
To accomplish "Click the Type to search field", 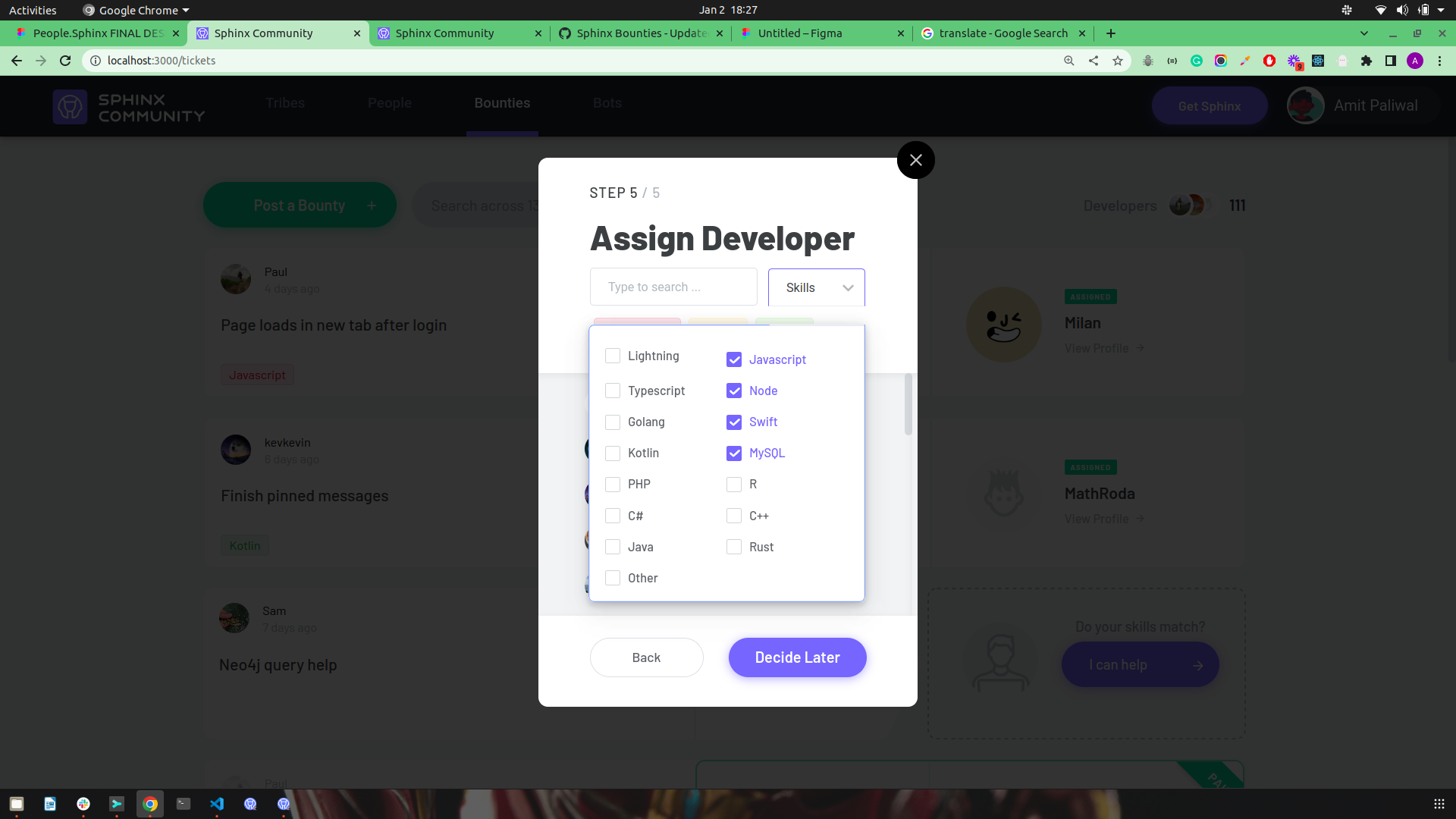I will [x=673, y=287].
